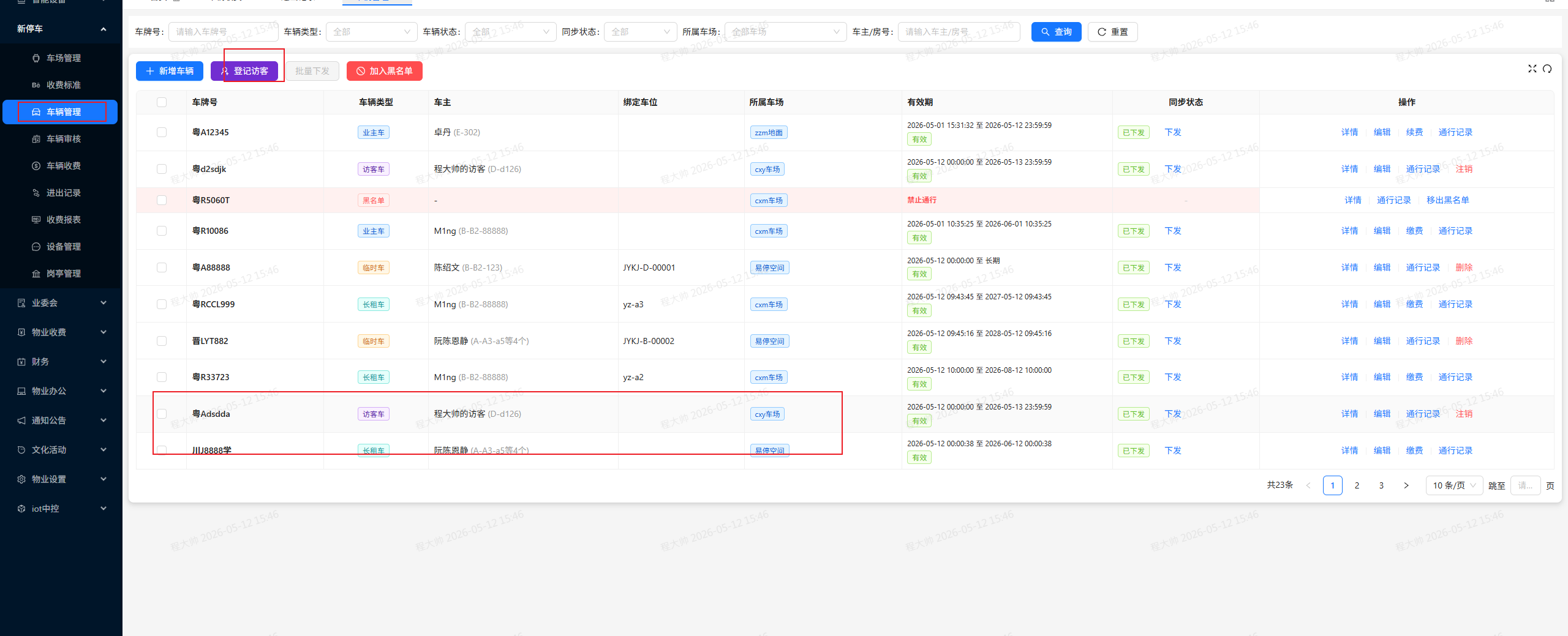This screenshot has width=1568, height=636.
Task: Click the 重置 reset button
Action: click(1113, 32)
